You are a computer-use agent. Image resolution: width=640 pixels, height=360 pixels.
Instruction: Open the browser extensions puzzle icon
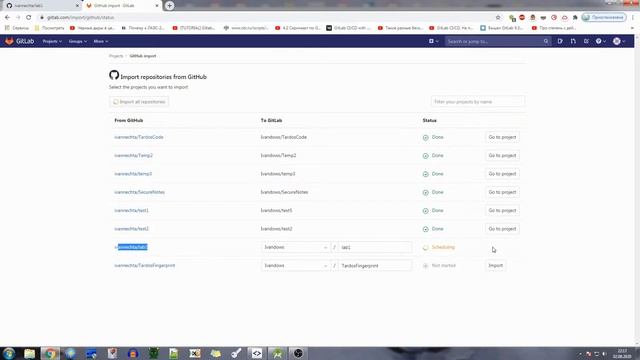coord(575,18)
